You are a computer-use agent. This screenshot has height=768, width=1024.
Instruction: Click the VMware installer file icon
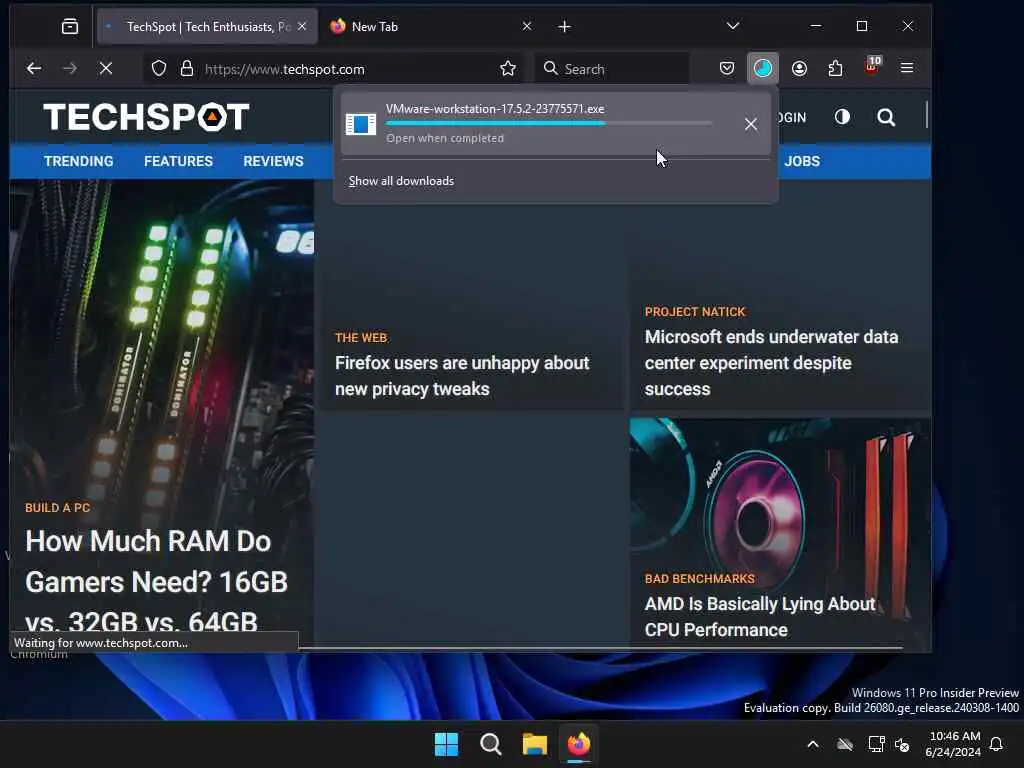coord(360,123)
